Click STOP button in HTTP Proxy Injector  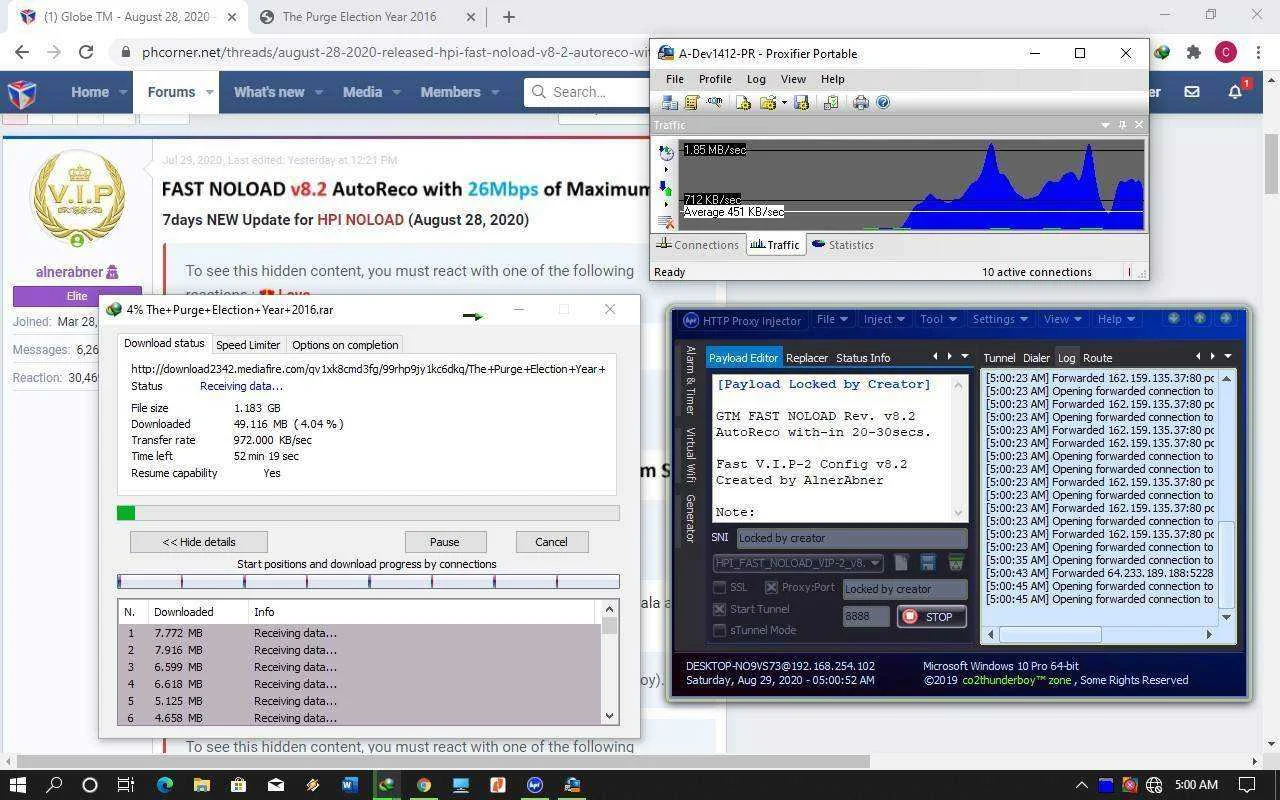coord(930,616)
